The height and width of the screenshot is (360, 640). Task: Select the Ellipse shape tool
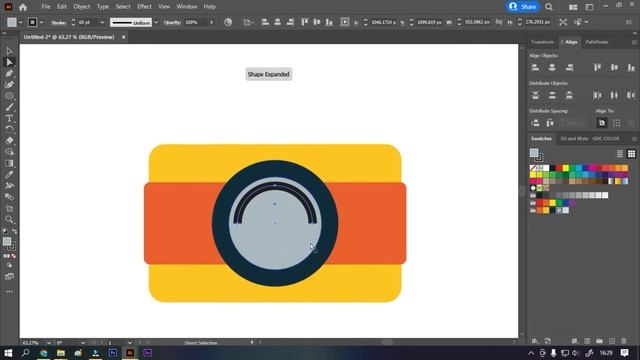click(9, 96)
